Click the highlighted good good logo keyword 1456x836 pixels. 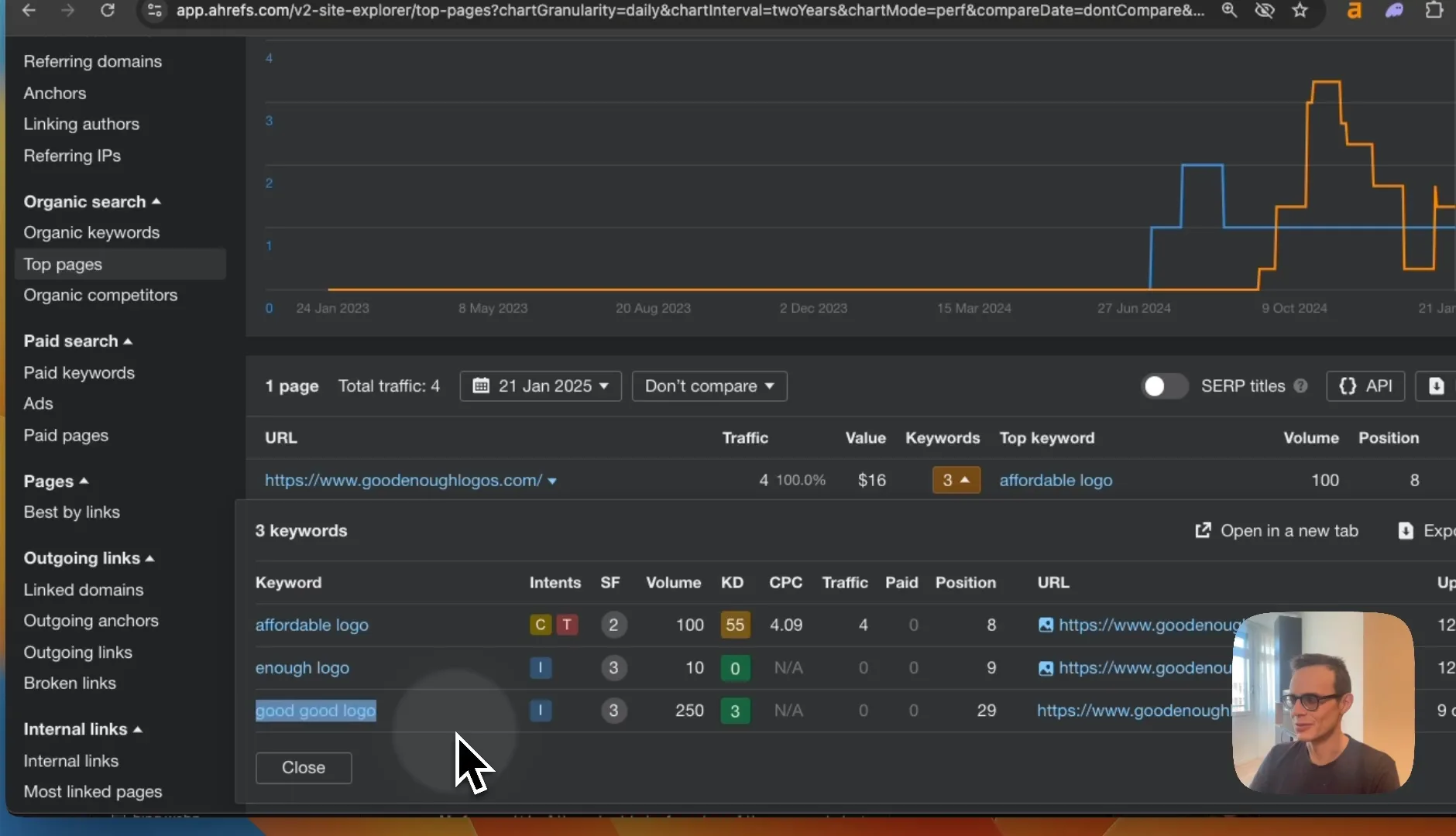pos(316,711)
